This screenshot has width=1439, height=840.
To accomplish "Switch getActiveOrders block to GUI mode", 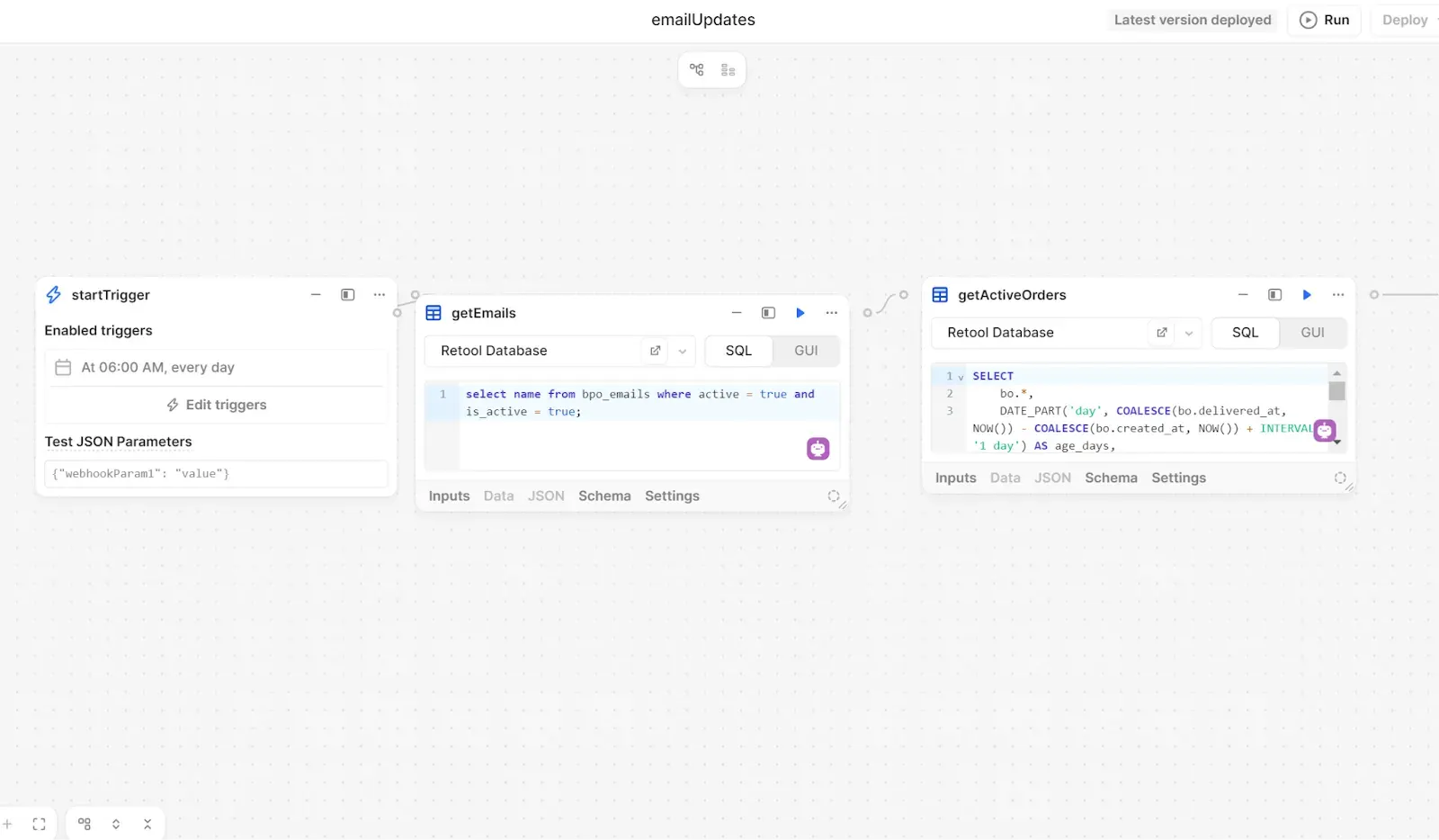I will (x=1312, y=333).
